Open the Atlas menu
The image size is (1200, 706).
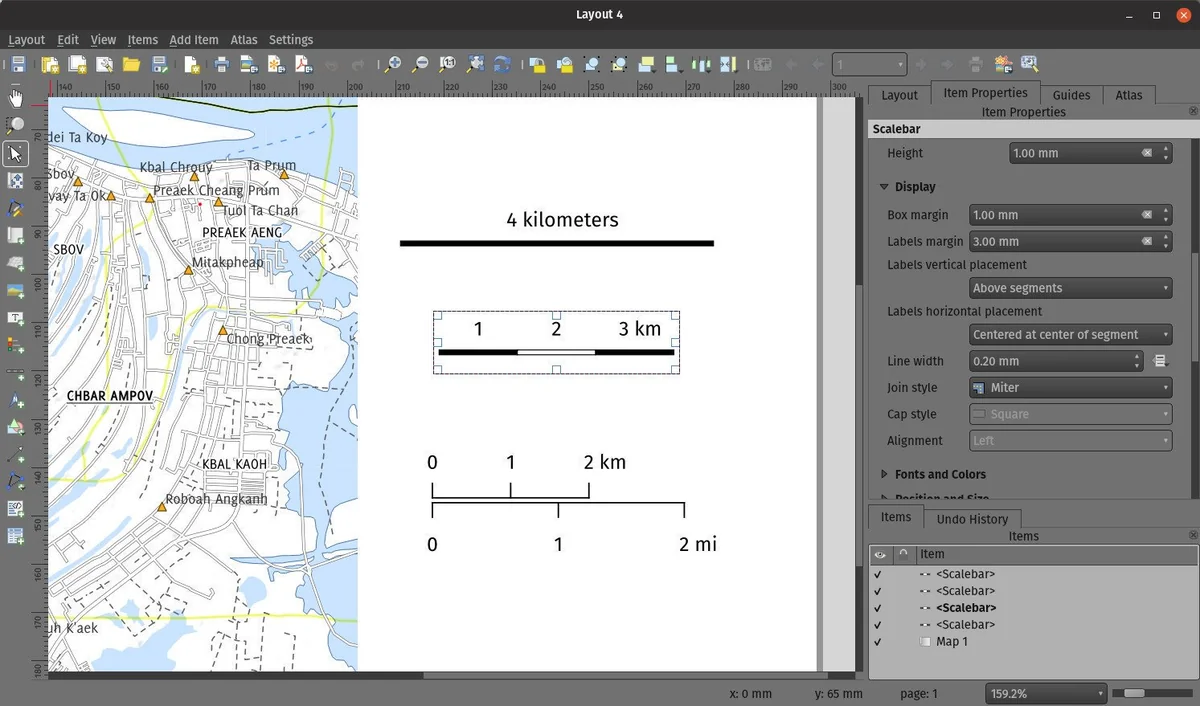243,40
